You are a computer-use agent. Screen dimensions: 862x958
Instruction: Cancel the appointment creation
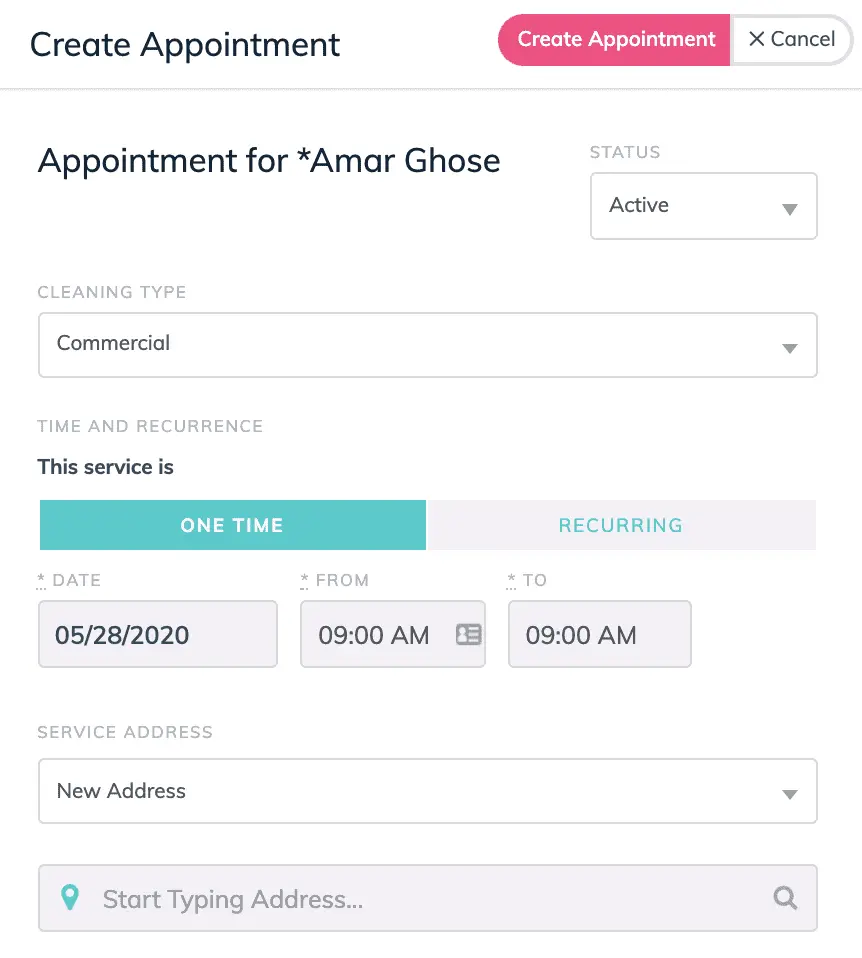792,40
